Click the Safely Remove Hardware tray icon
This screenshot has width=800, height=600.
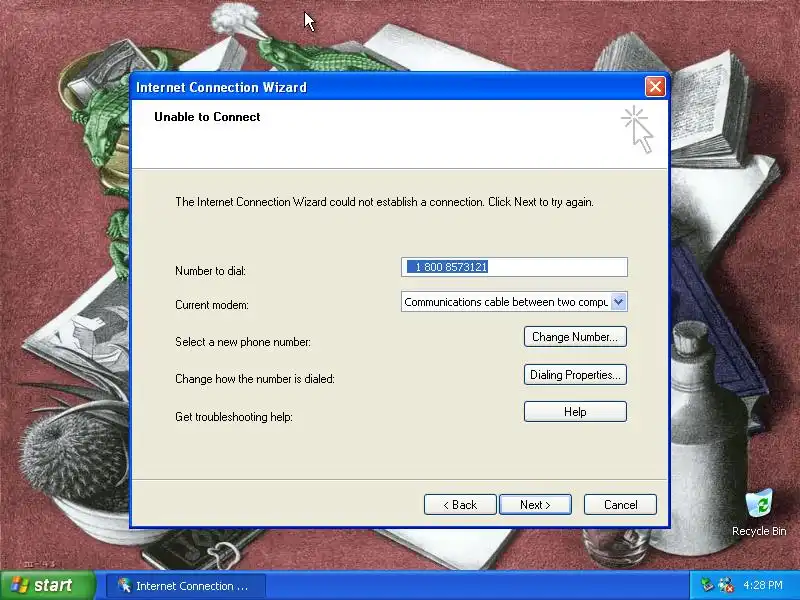707,585
